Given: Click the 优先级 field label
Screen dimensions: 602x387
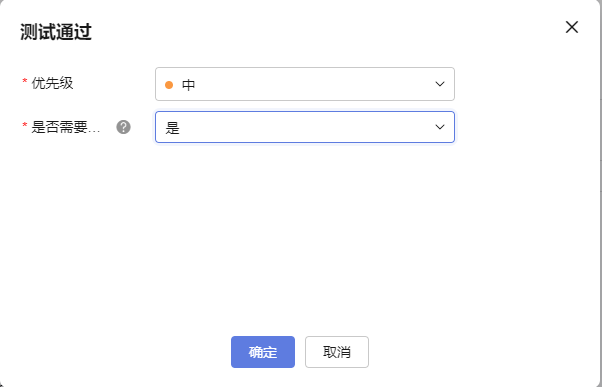Looking at the screenshot, I should pos(52,83).
